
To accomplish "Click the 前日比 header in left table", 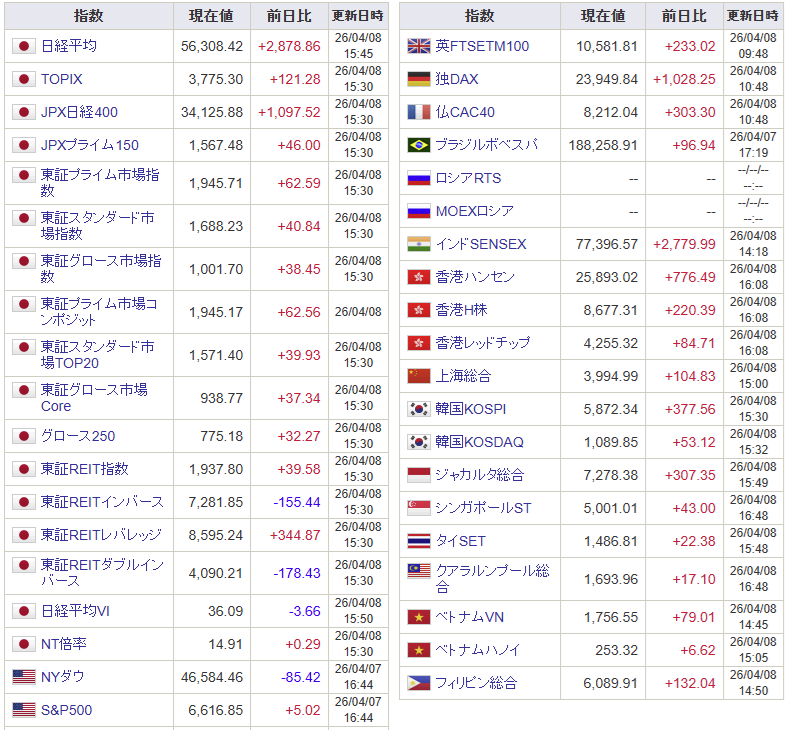I will (x=289, y=16).
